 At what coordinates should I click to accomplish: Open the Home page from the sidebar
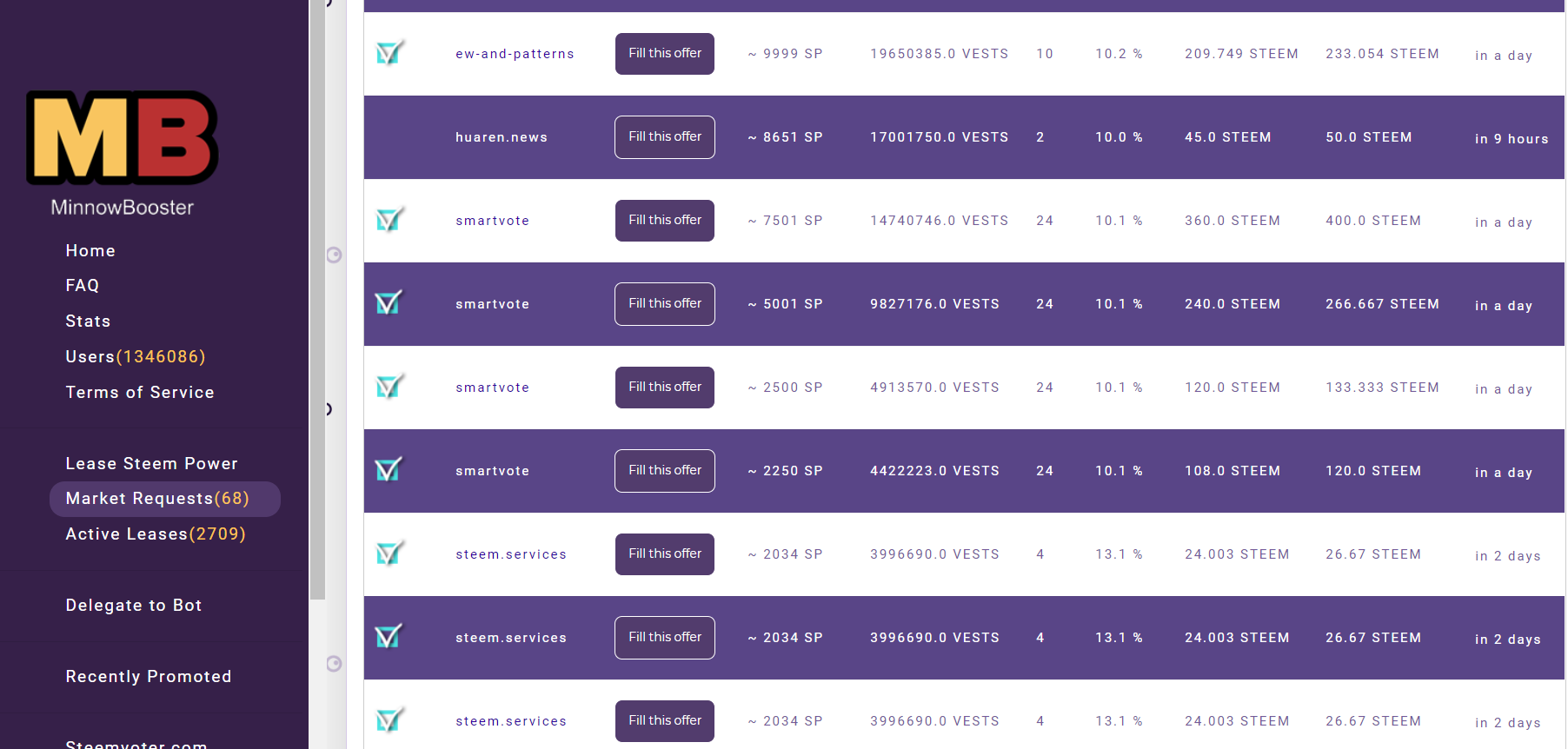click(90, 251)
